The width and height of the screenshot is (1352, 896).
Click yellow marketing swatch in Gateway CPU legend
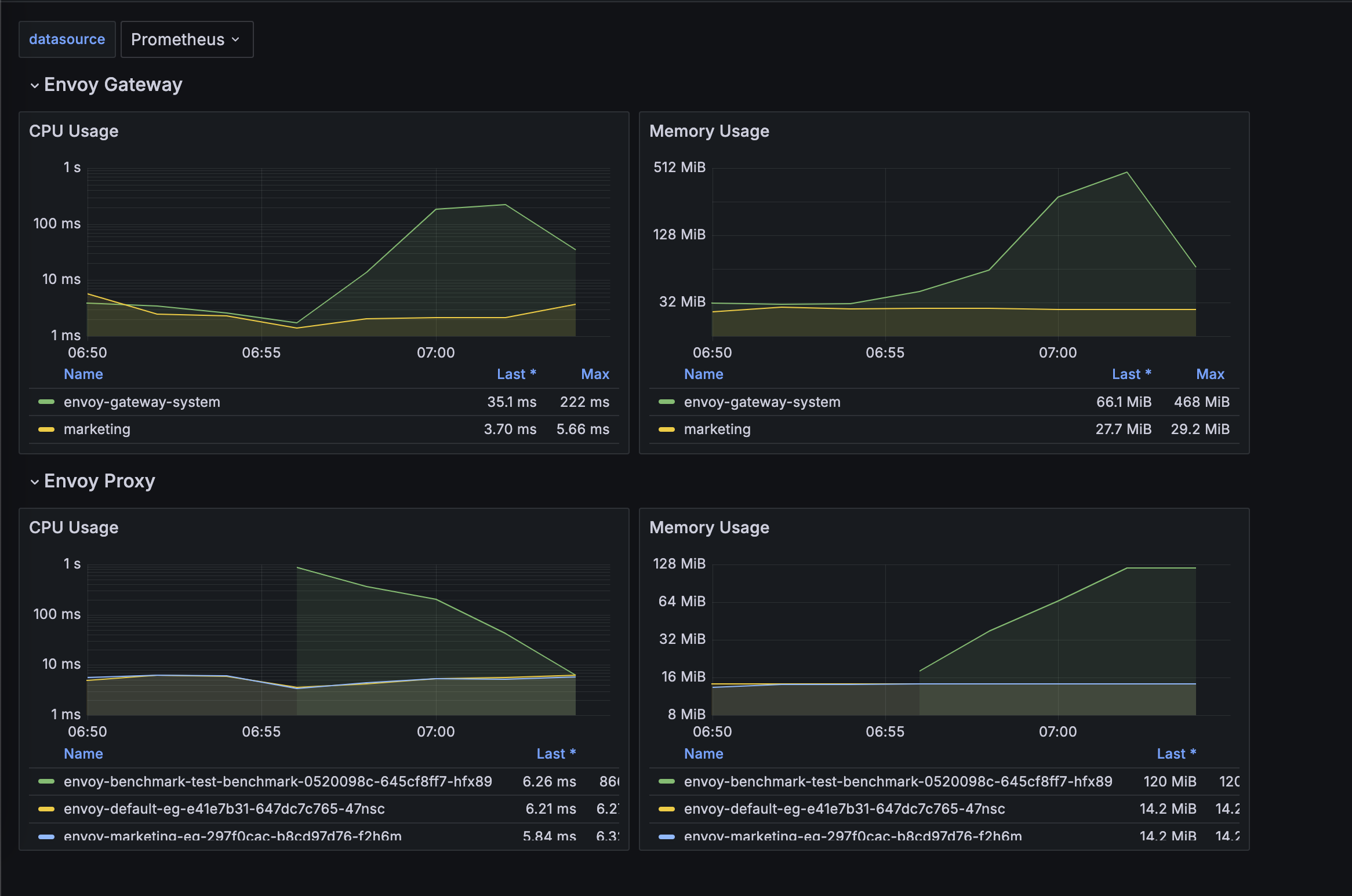(x=46, y=429)
